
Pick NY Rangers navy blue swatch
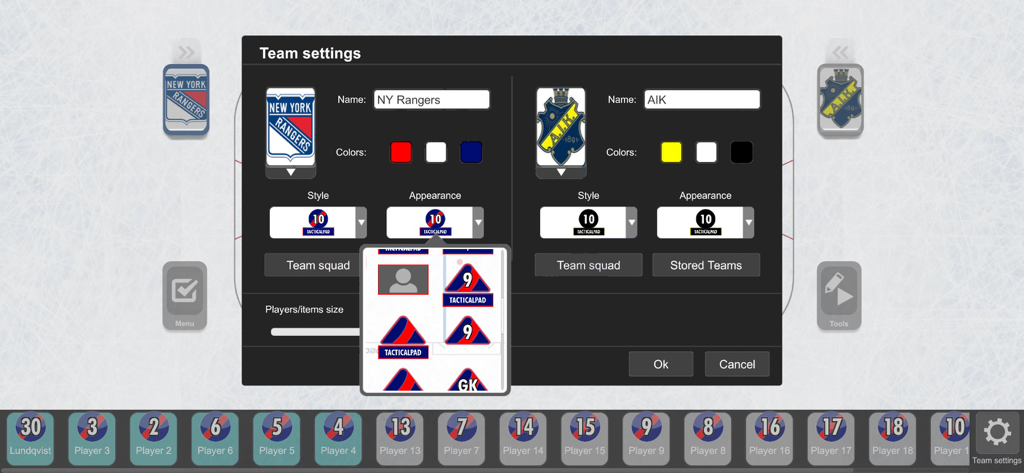tap(471, 152)
